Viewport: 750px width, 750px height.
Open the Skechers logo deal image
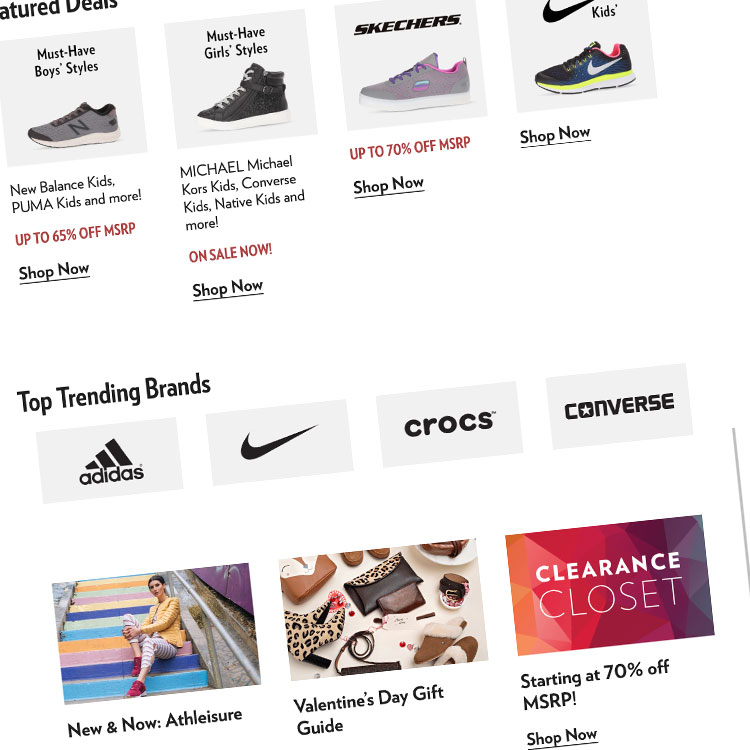click(x=410, y=63)
